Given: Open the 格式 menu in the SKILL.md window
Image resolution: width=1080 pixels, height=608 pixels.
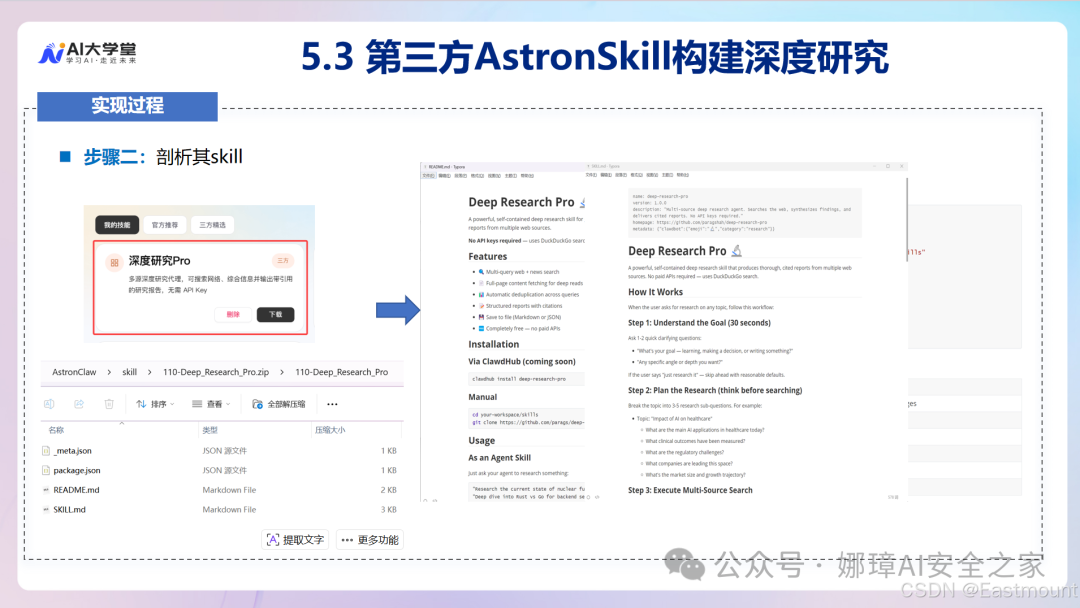Looking at the screenshot, I should pyautogui.click(x=636, y=176).
